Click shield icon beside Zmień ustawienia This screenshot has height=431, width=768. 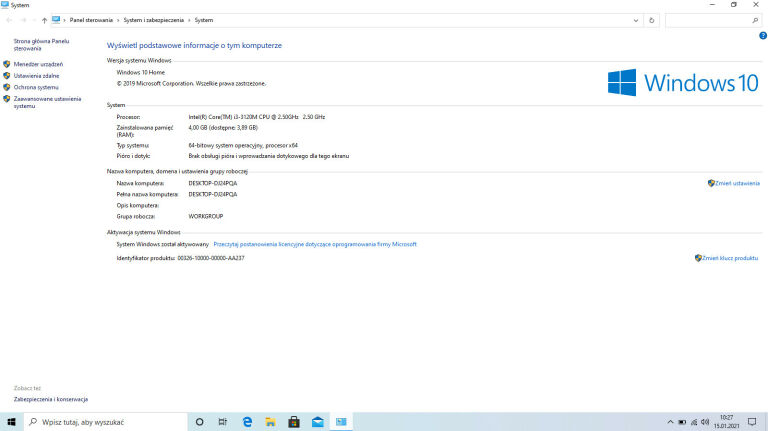pos(711,183)
